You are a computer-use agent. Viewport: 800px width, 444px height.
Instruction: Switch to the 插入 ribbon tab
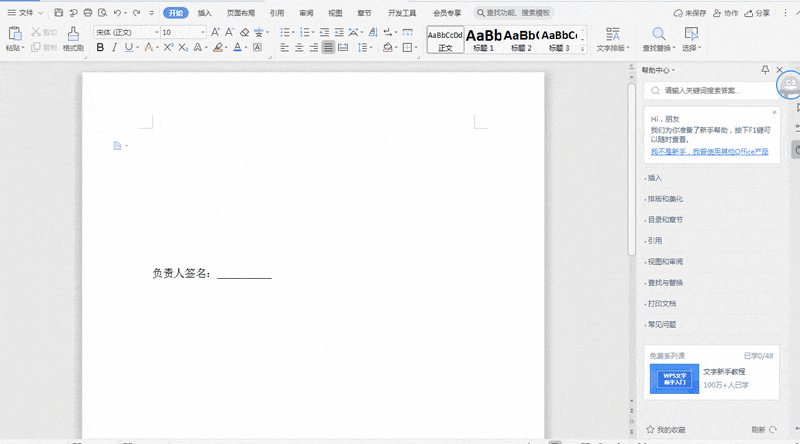[204, 13]
